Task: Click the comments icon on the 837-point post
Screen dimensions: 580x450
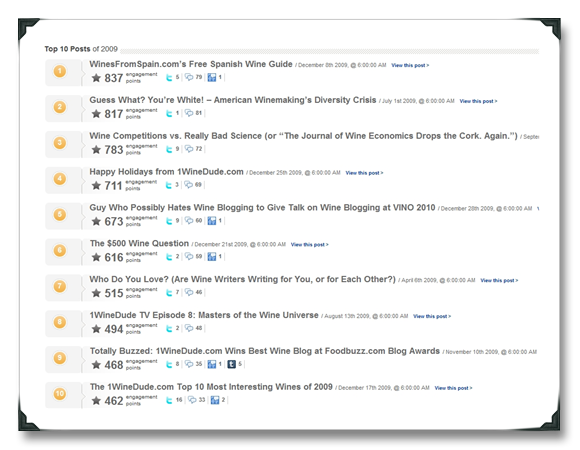Action: tap(189, 77)
